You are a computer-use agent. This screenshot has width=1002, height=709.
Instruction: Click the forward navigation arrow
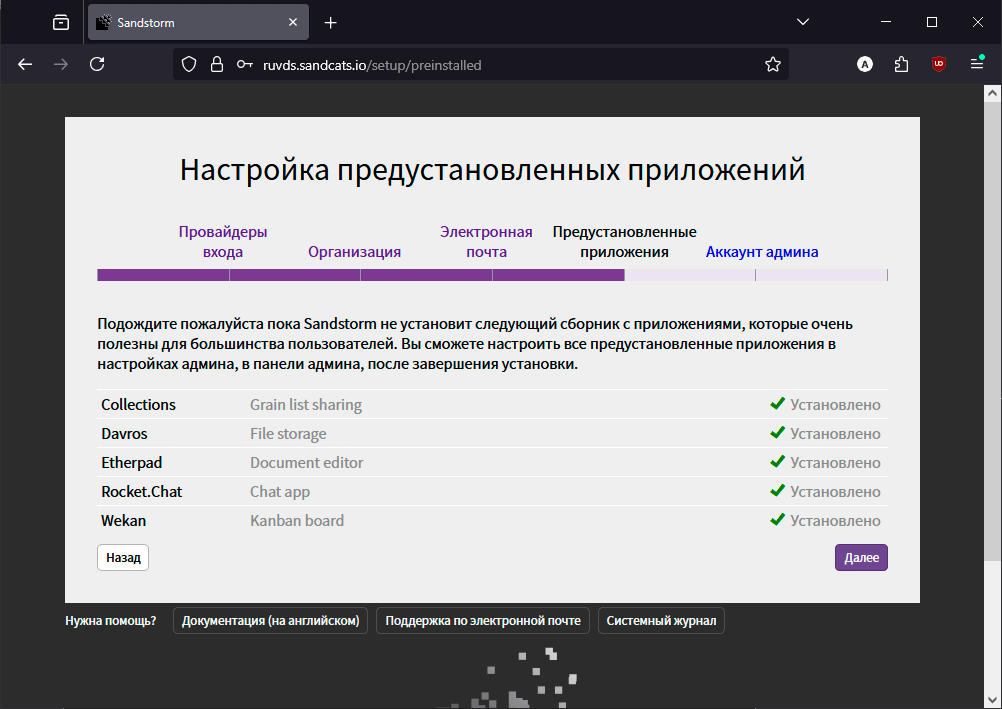(x=61, y=64)
